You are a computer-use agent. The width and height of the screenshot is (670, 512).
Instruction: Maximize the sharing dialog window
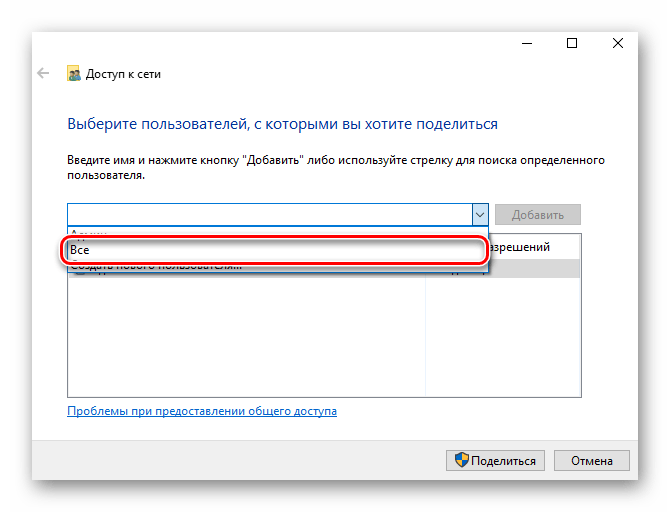click(x=572, y=43)
